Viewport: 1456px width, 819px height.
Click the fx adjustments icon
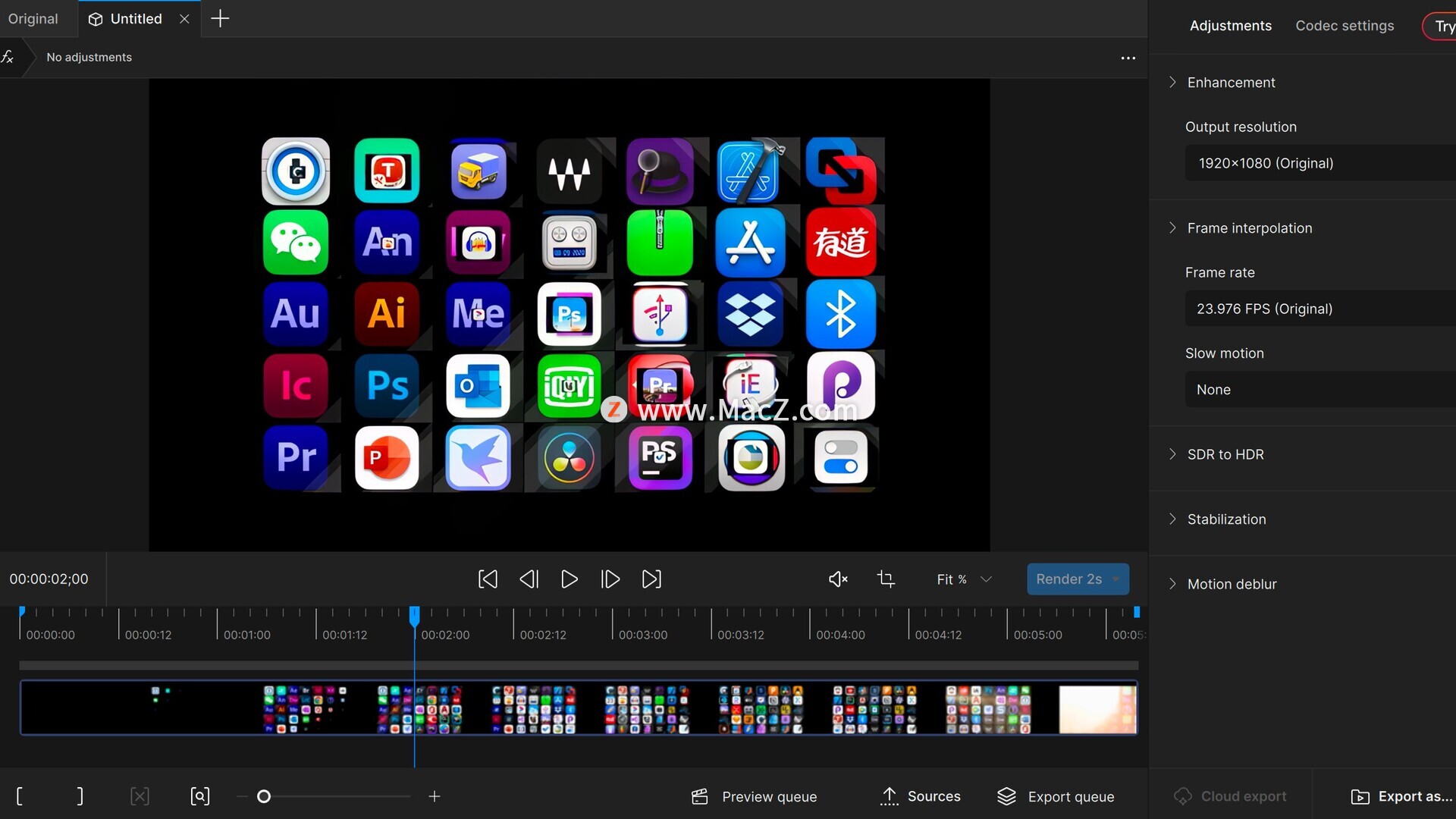click(8, 57)
